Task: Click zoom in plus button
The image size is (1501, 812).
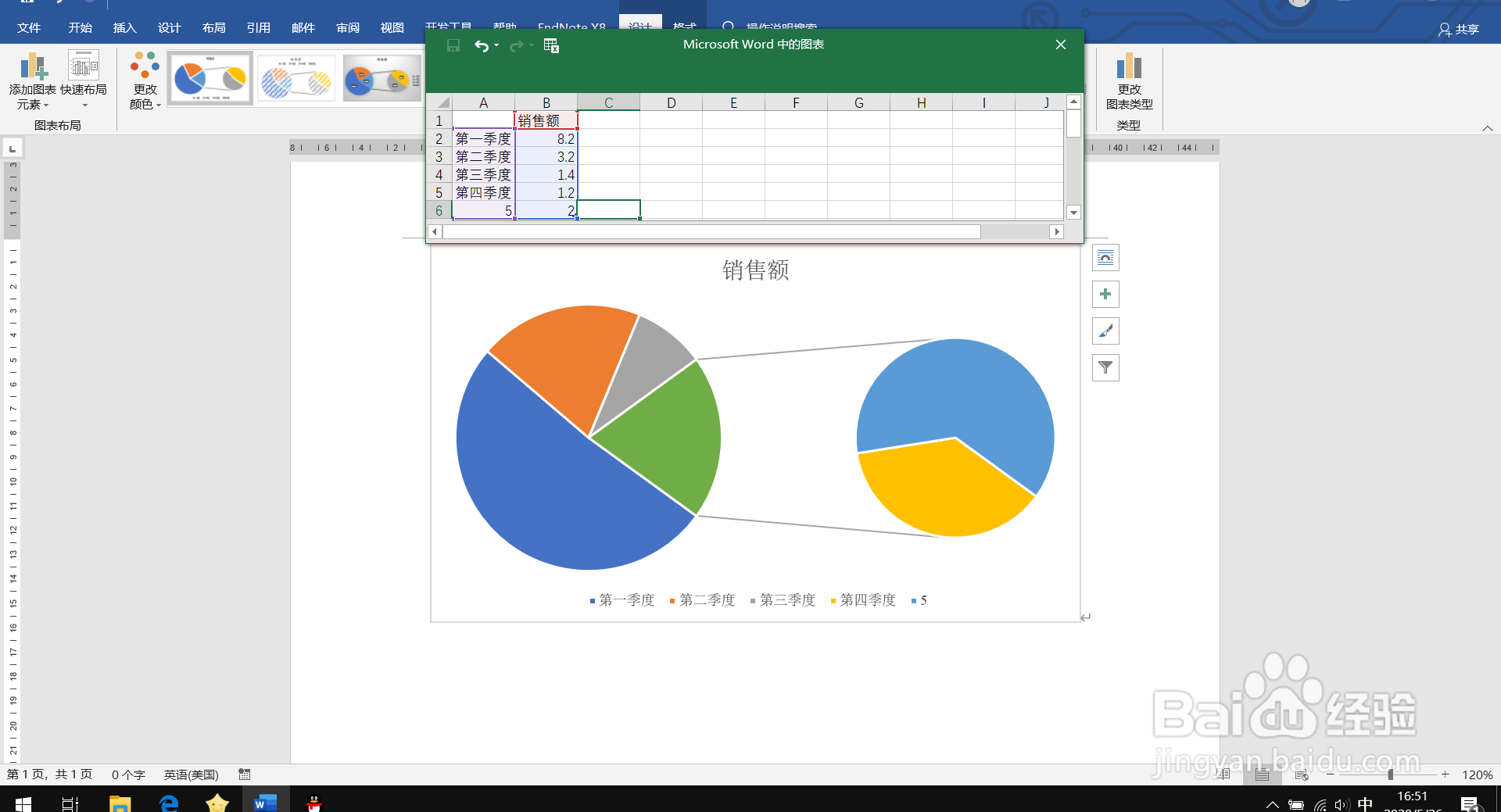Action: click(x=1445, y=774)
